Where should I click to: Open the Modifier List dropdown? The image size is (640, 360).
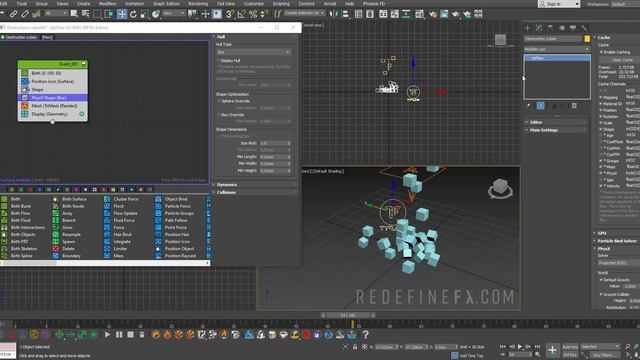(x=557, y=49)
